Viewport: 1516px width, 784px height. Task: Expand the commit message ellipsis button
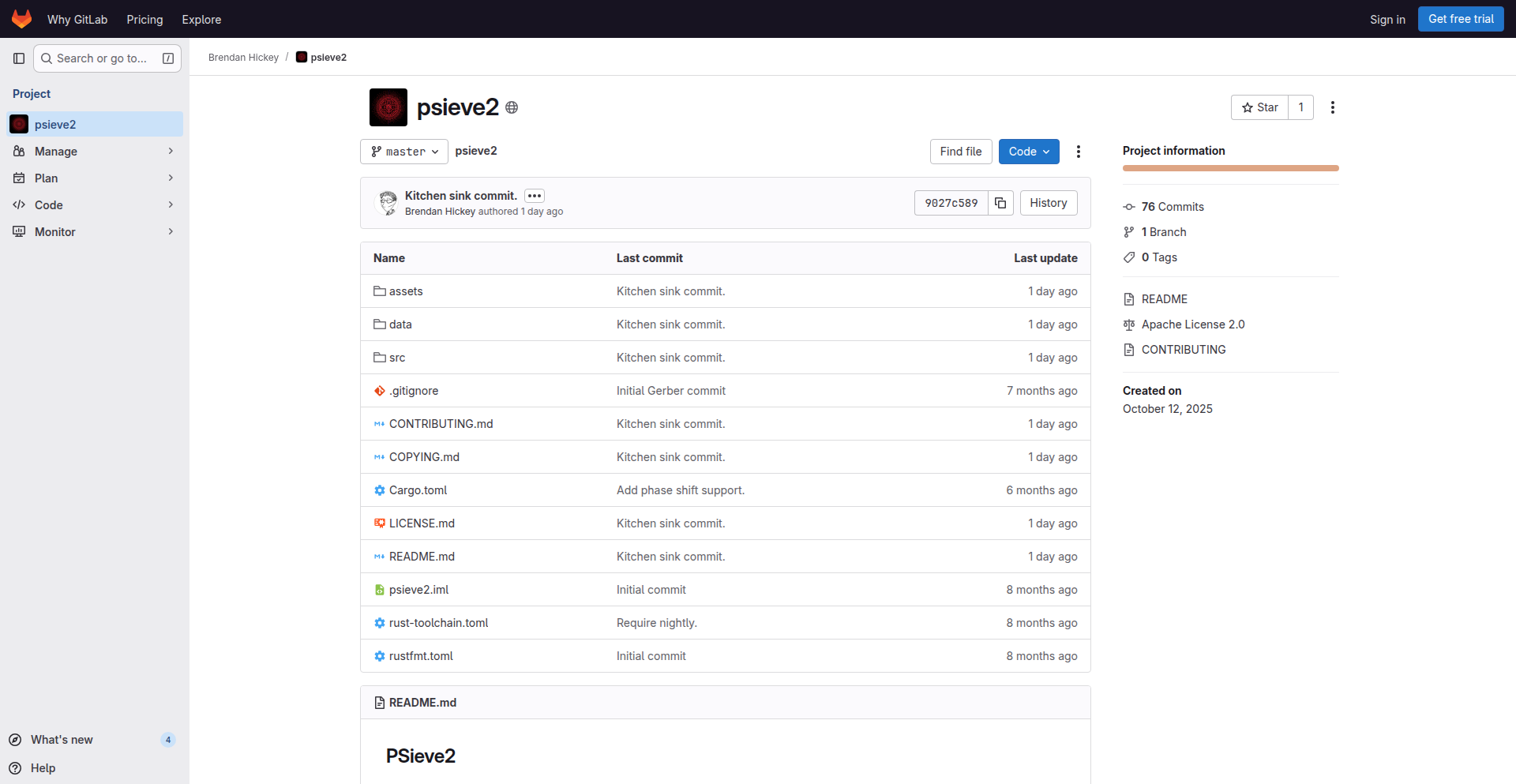coord(535,196)
